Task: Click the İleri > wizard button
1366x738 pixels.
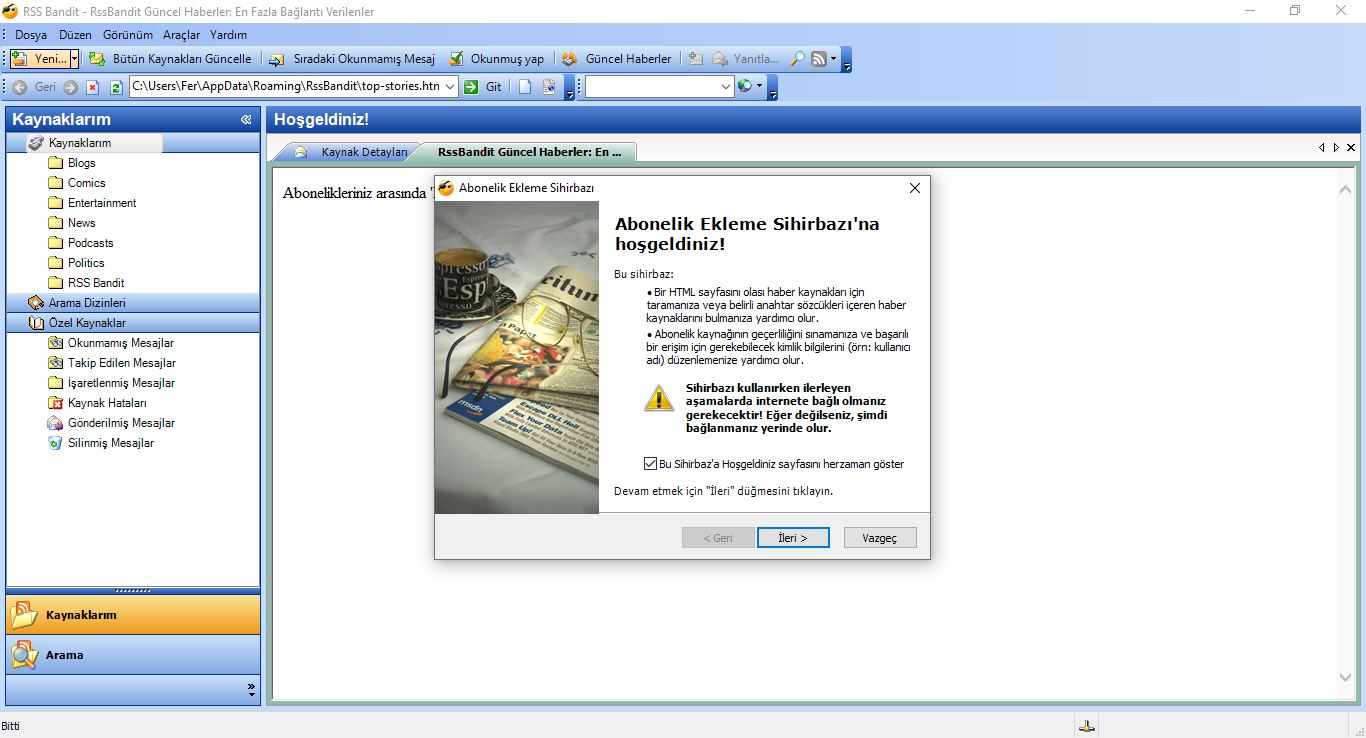Action: [793, 538]
